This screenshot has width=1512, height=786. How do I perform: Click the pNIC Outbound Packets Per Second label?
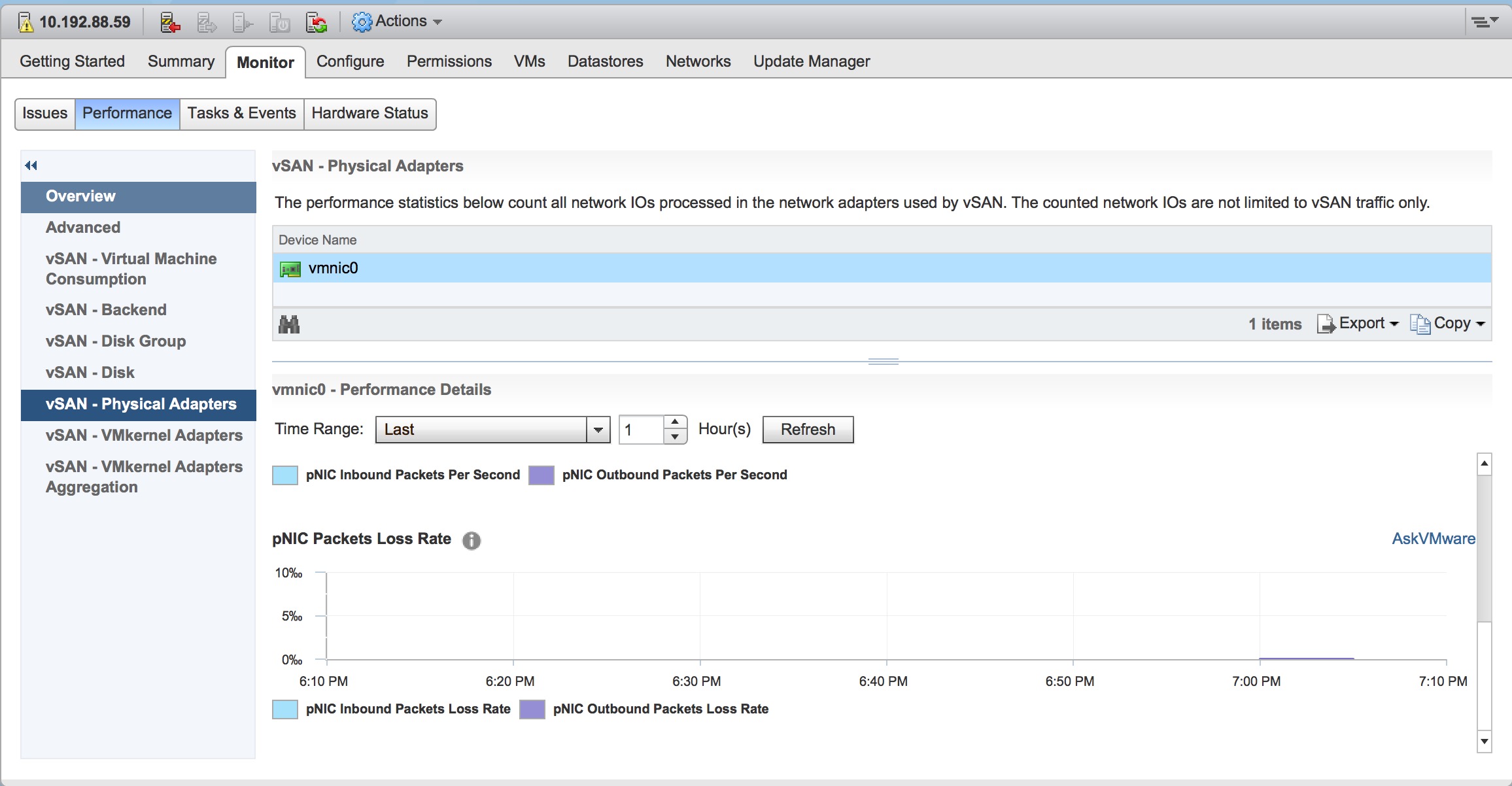click(675, 475)
